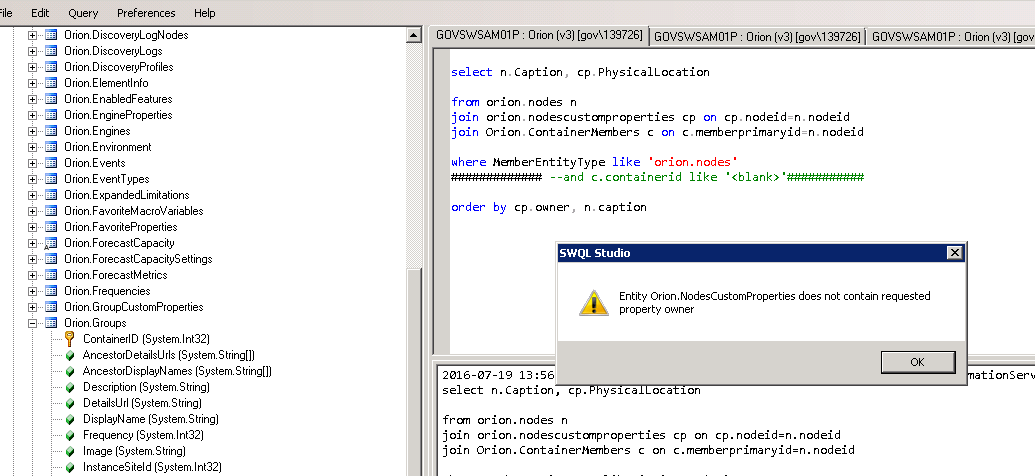1035x476 pixels.
Task: Click the error message text in the dialog
Action: pyautogui.click(x=774, y=302)
